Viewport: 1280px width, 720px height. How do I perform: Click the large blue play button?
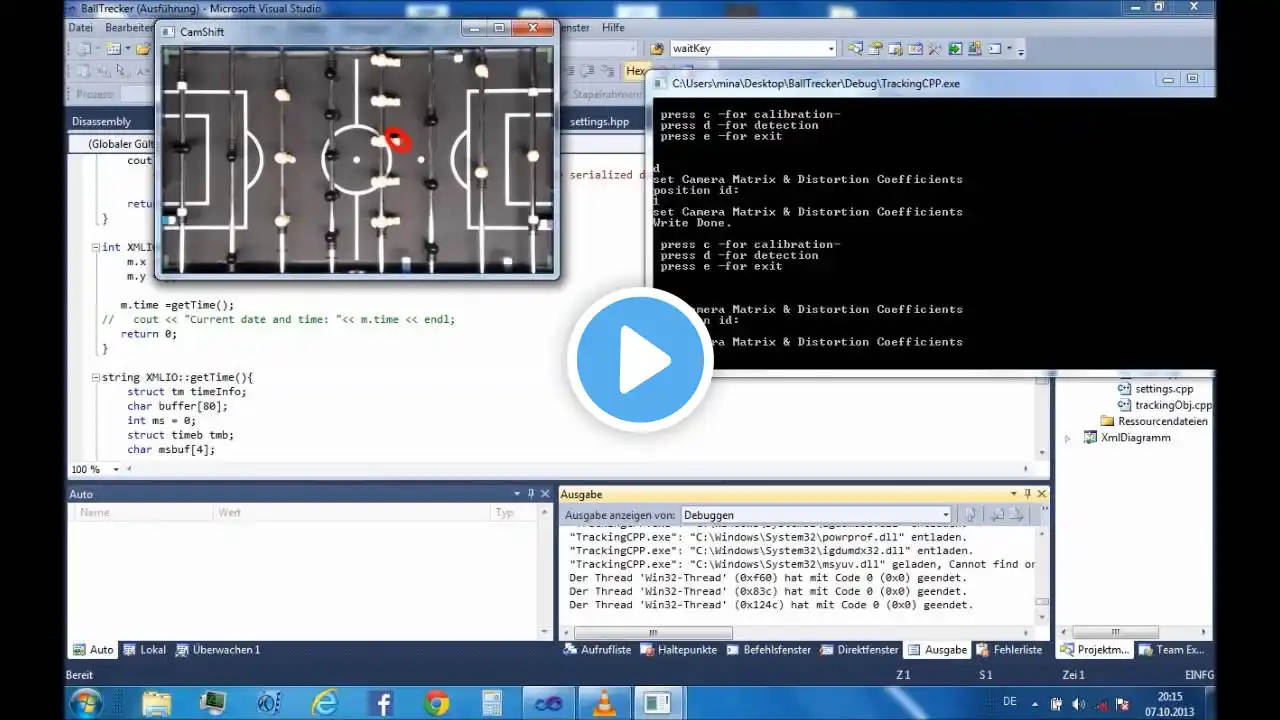point(640,360)
